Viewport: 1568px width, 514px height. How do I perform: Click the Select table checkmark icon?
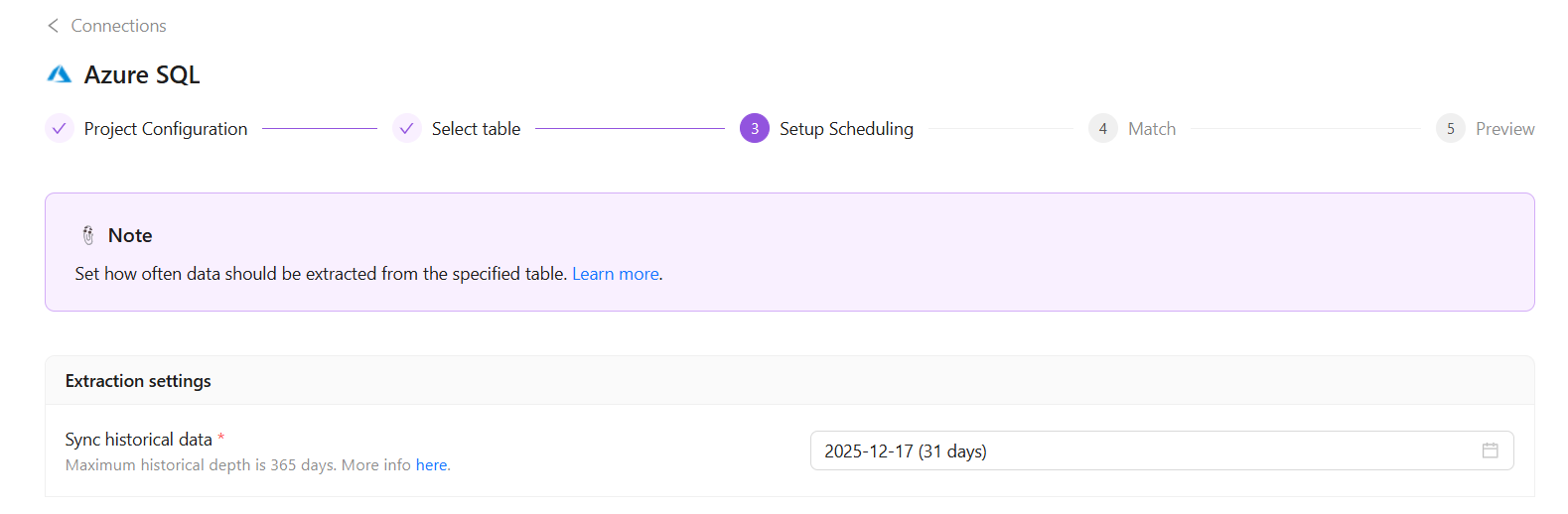(x=407, y=129)
